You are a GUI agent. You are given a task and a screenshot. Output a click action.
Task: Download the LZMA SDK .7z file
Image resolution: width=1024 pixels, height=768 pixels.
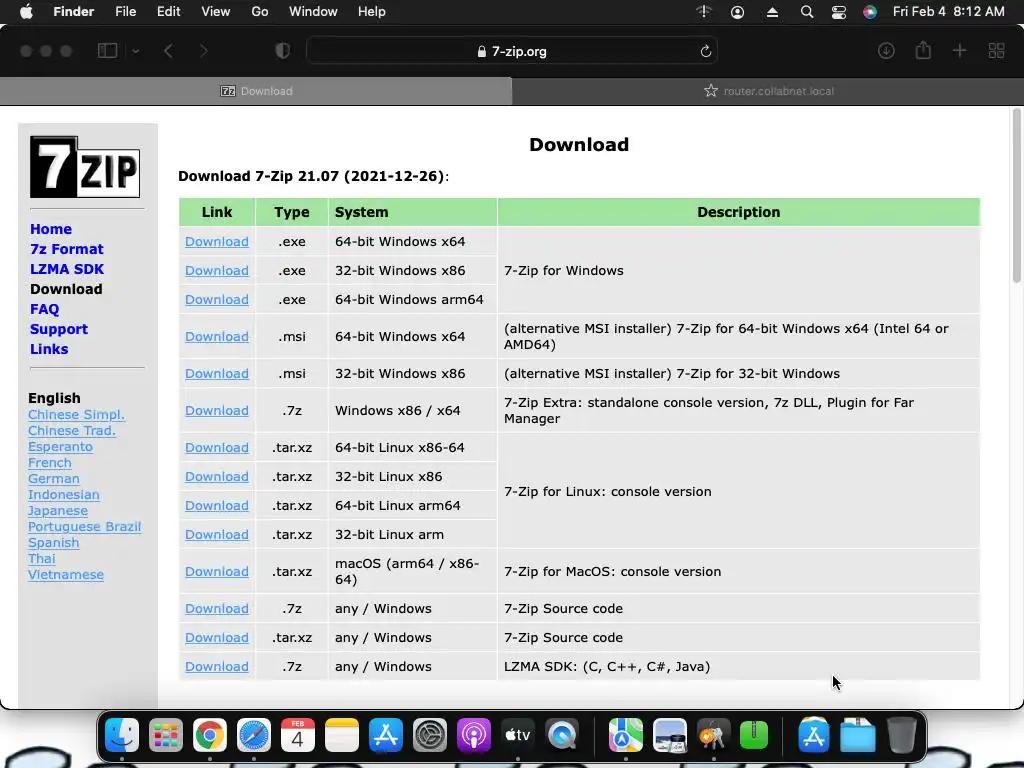(217, 667)
